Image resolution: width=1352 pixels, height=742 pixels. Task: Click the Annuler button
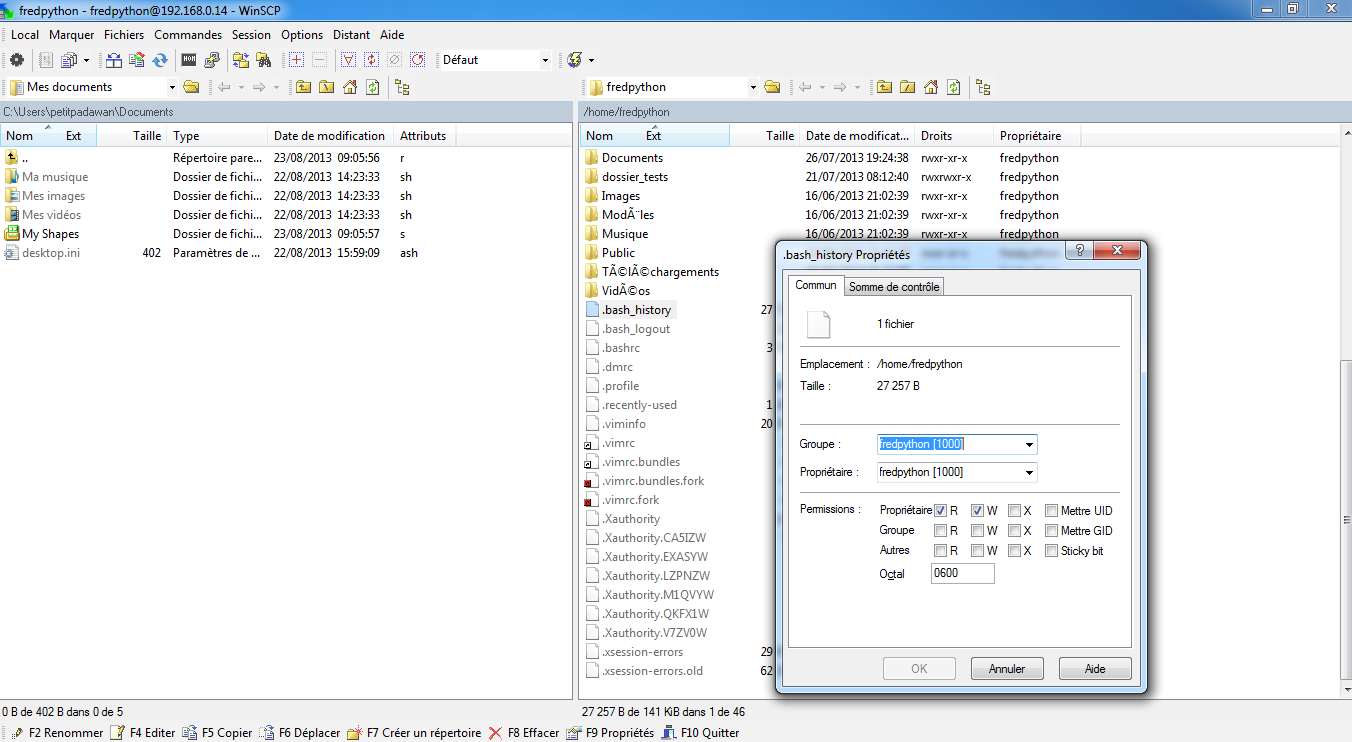point(1006,668)
